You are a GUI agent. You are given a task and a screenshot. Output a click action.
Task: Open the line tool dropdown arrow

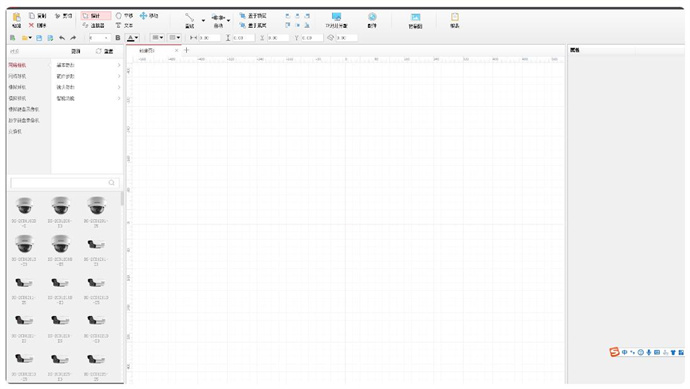[x=203, y=21]
